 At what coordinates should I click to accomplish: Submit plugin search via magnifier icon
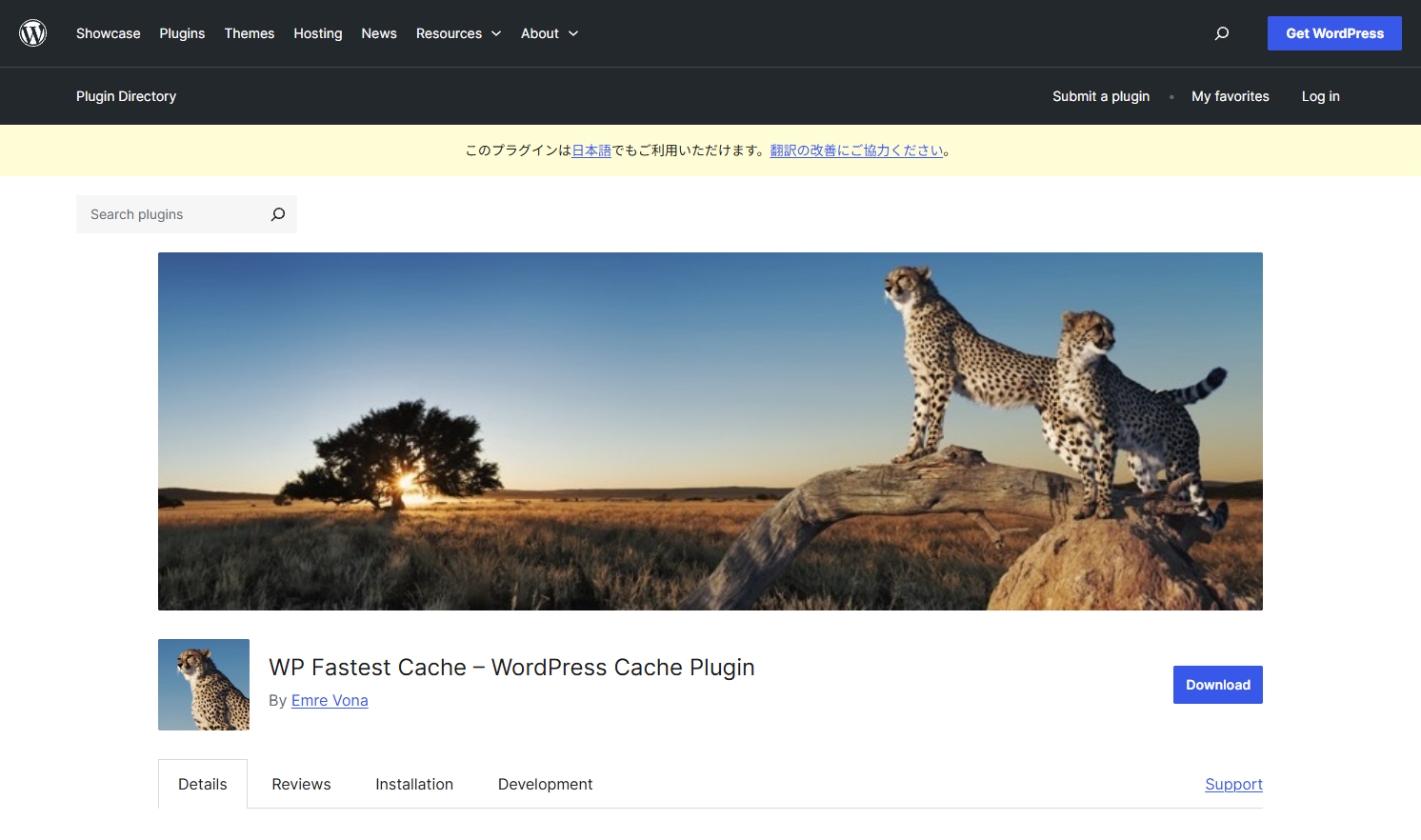(278, 214)
